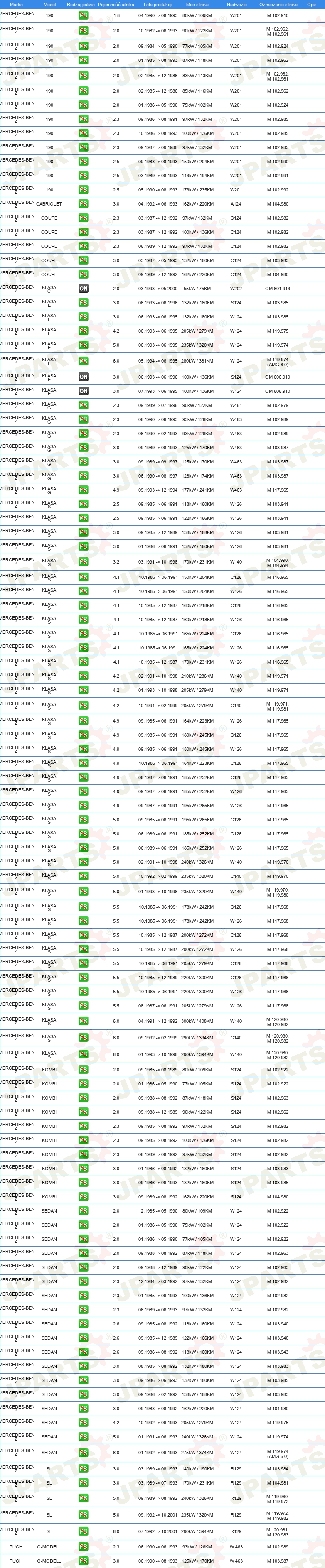
Task: Click the ON diesel icon in the W124 OM 606.910 row
Action: click(x=84, y=391)
